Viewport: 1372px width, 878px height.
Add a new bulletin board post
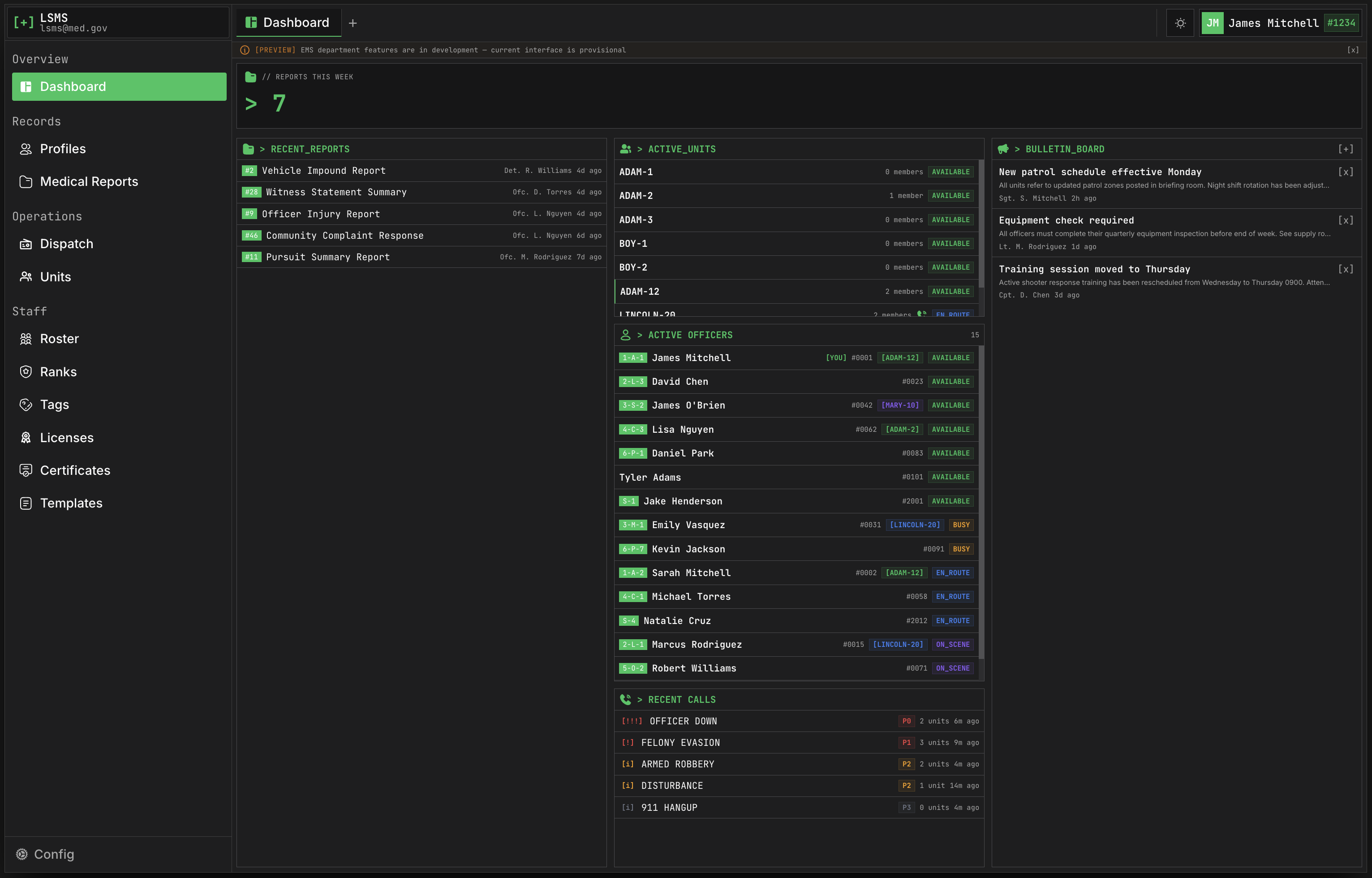[1345, 149]
